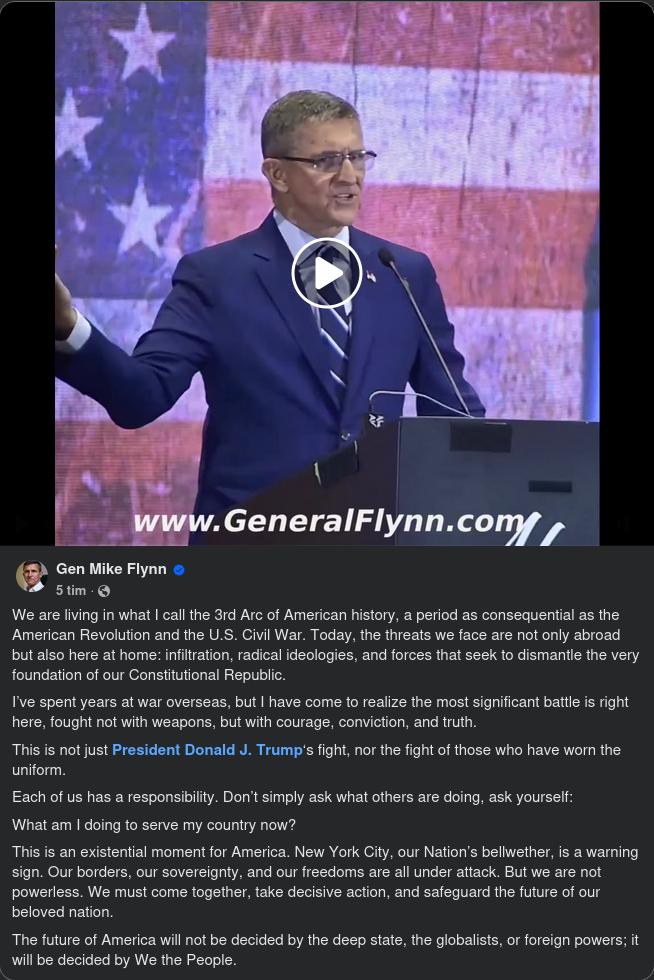This screenshot has height=980, width=654.
Task: Open the President Donald J. Trump tagged link
Action: click(x=207, y=750)
